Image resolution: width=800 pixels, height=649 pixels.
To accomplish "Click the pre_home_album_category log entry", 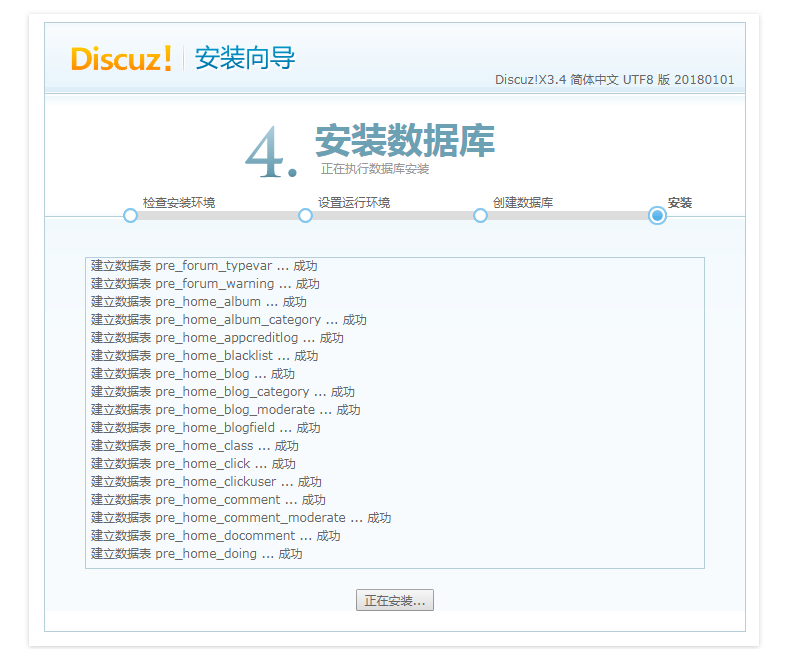I will (228, 320).
